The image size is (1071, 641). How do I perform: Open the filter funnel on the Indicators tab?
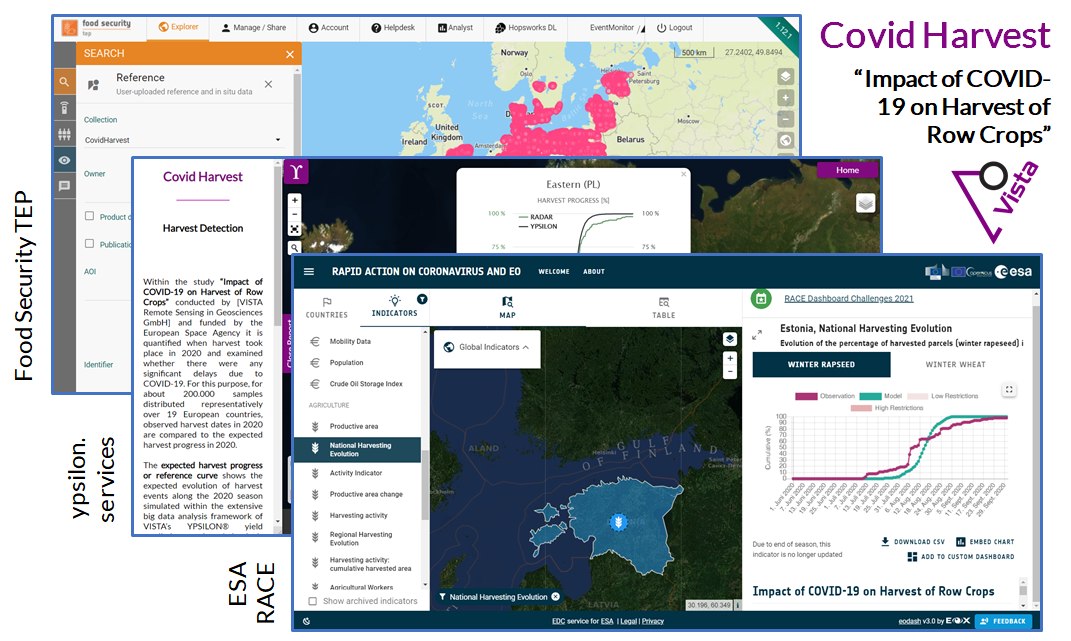coord(422,299)
